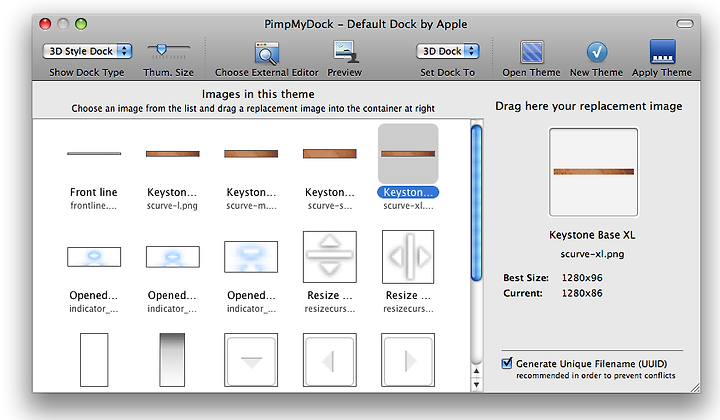720x420 pixels.
Task: Select the left arrow button image
Action: coord(330,360)
